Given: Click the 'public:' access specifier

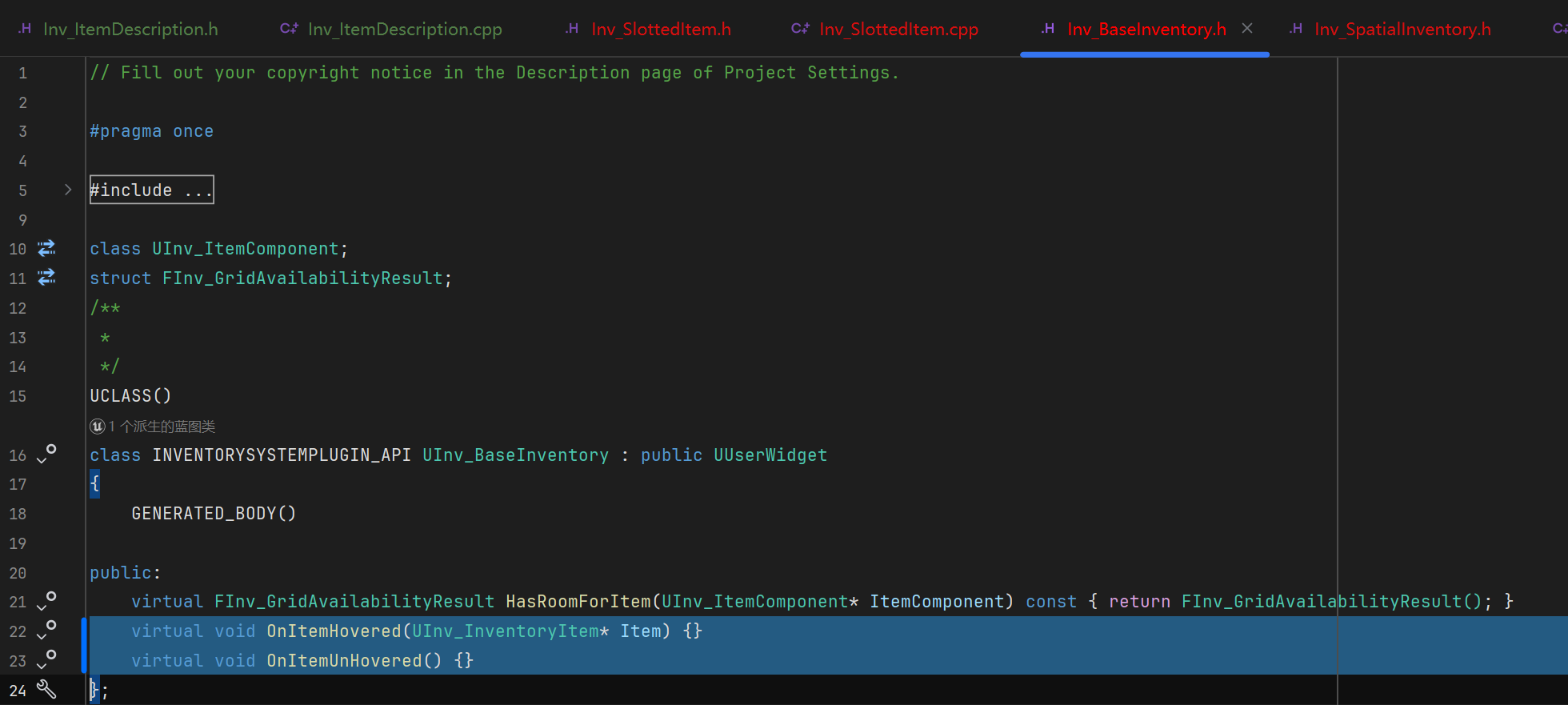Looking at the screenshot, I should click(x=125, y=572).
